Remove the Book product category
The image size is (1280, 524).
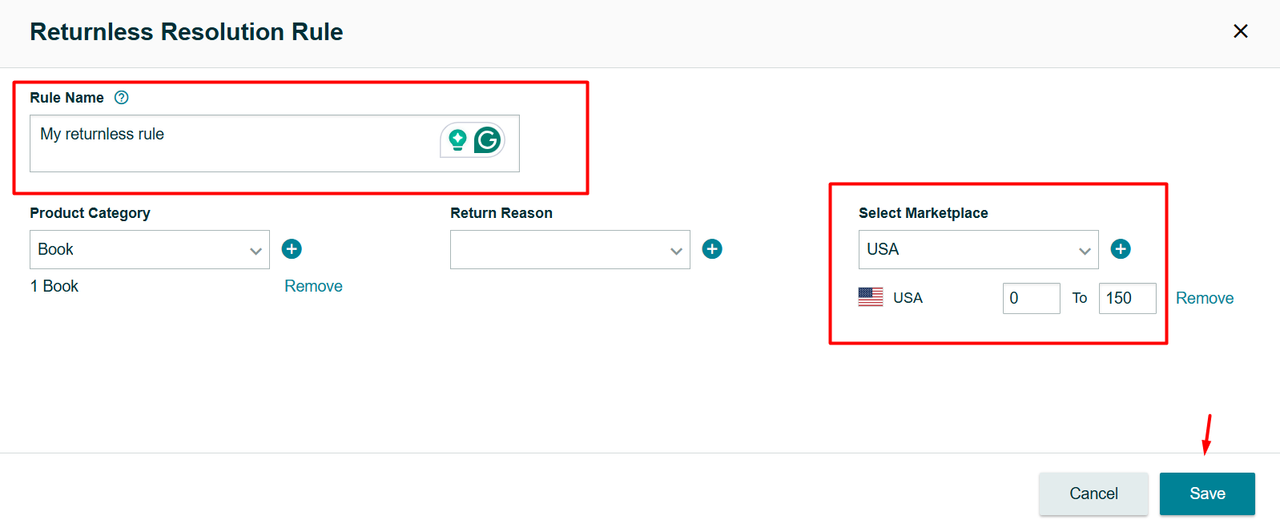click(x=313, y=286)
